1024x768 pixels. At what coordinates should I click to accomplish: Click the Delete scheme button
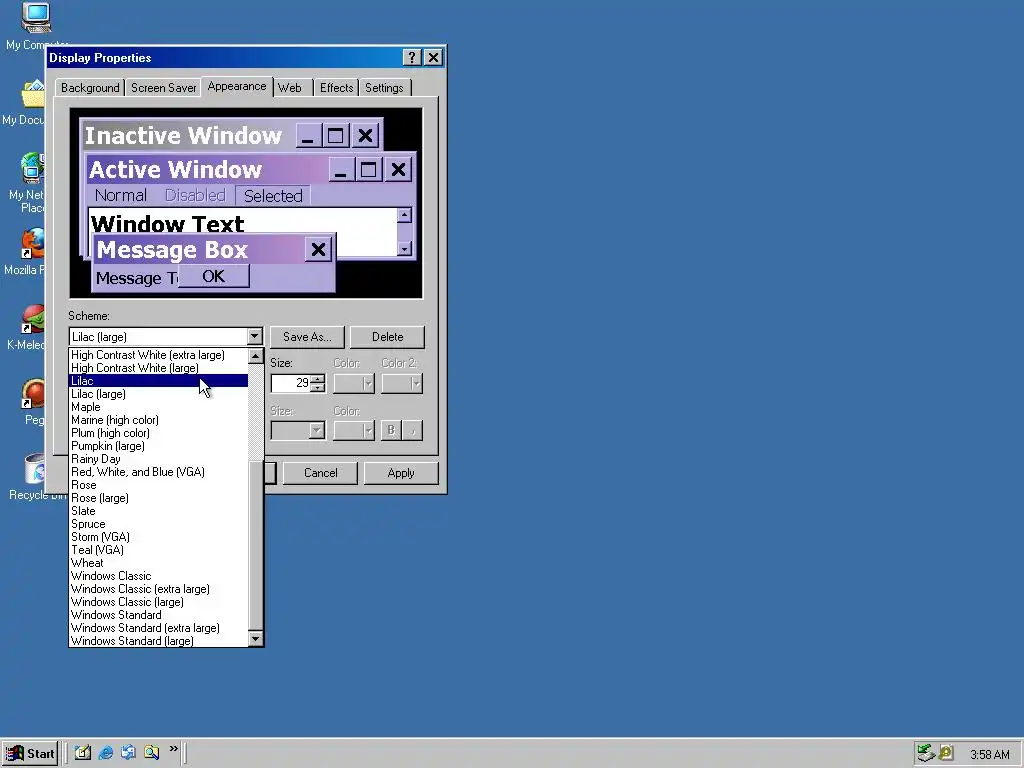387,337
